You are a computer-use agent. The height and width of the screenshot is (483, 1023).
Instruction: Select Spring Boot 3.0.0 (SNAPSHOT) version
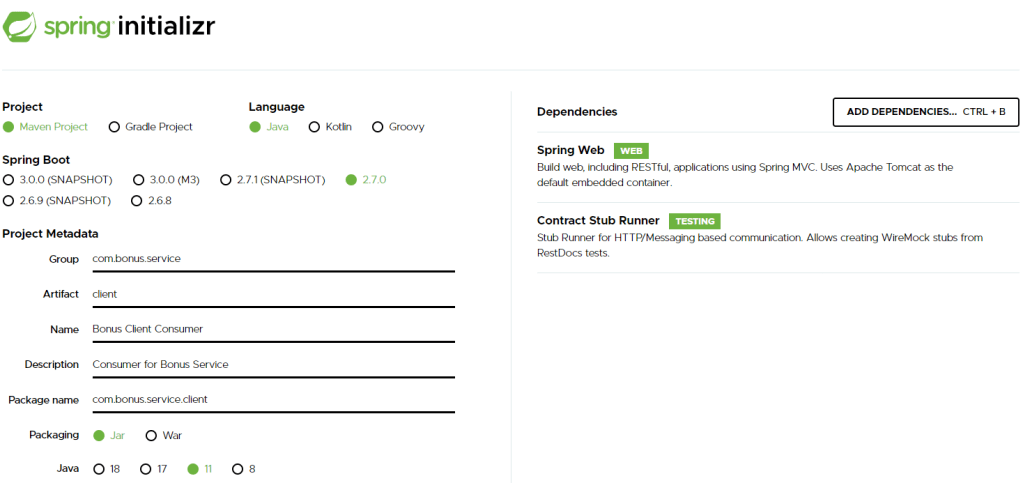[x=9, y=180]
